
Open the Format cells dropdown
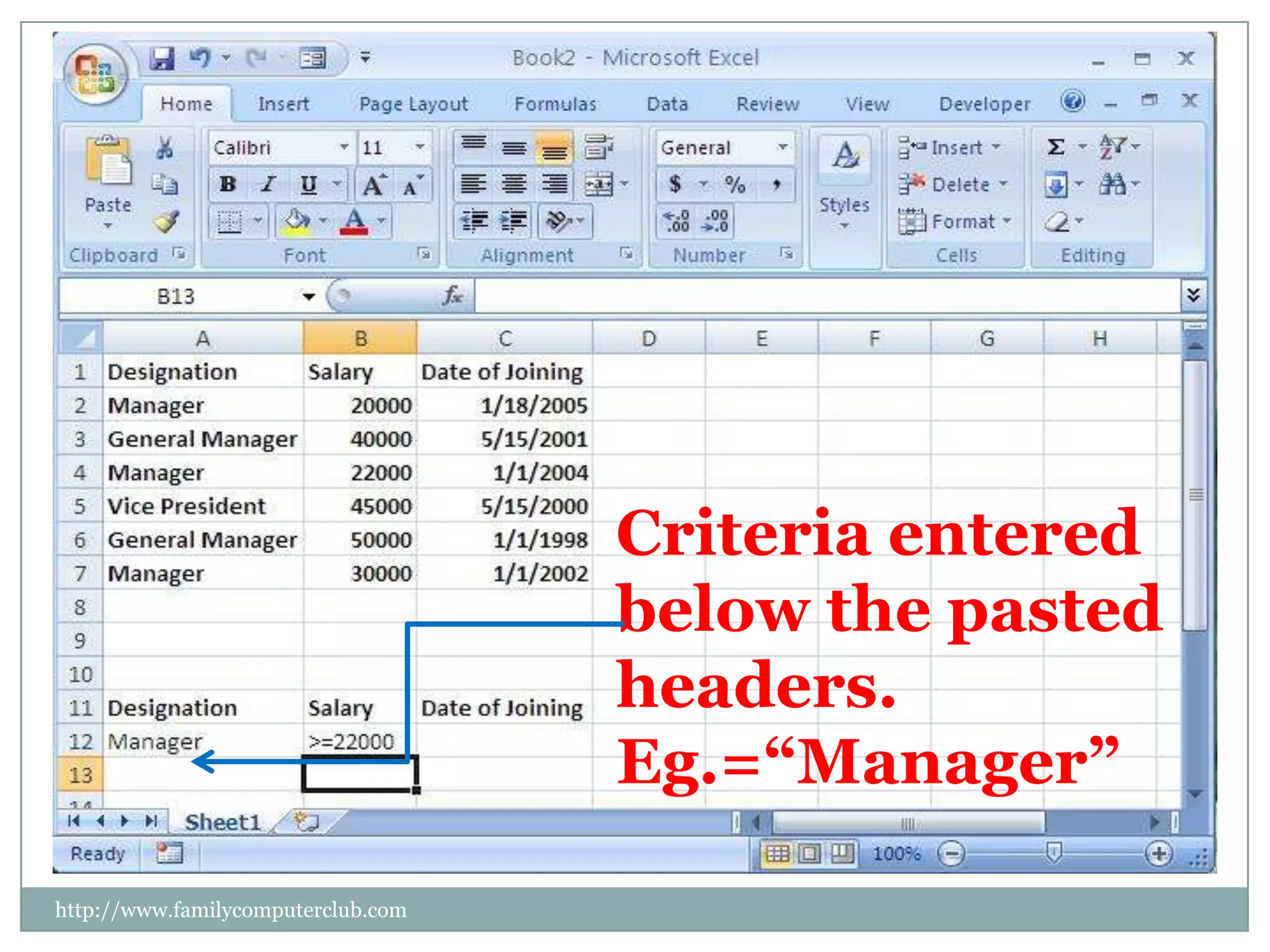956,221
